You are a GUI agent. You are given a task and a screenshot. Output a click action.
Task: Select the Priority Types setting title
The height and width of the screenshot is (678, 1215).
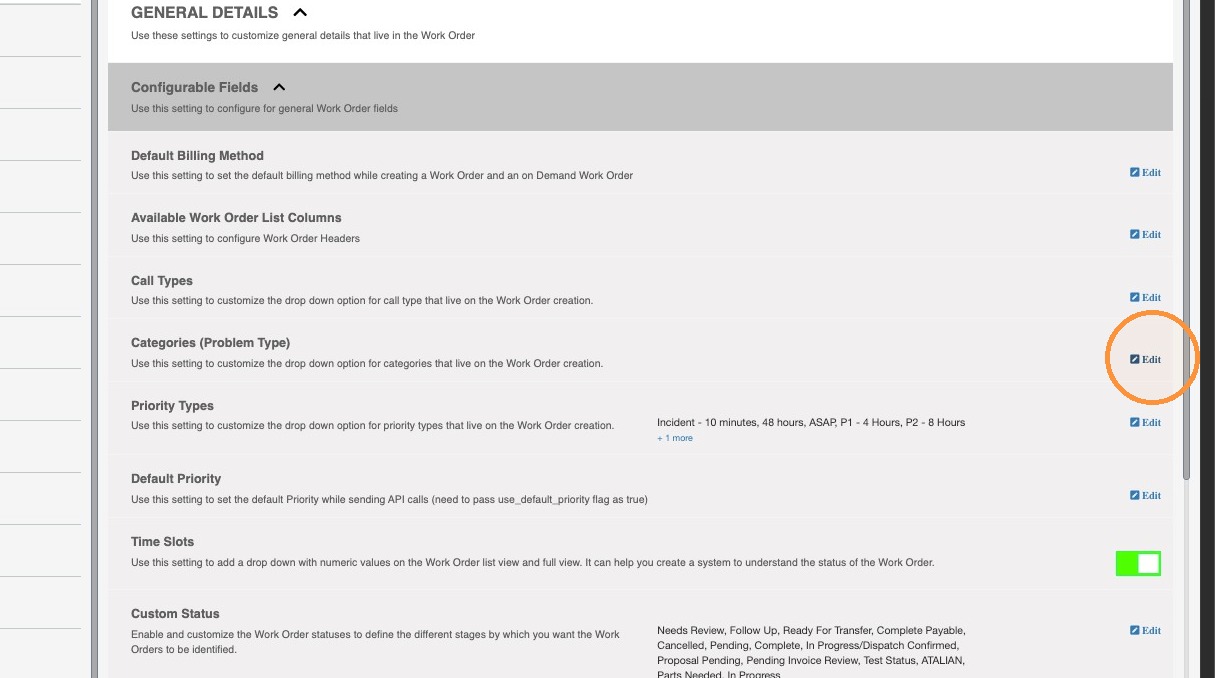172,405
